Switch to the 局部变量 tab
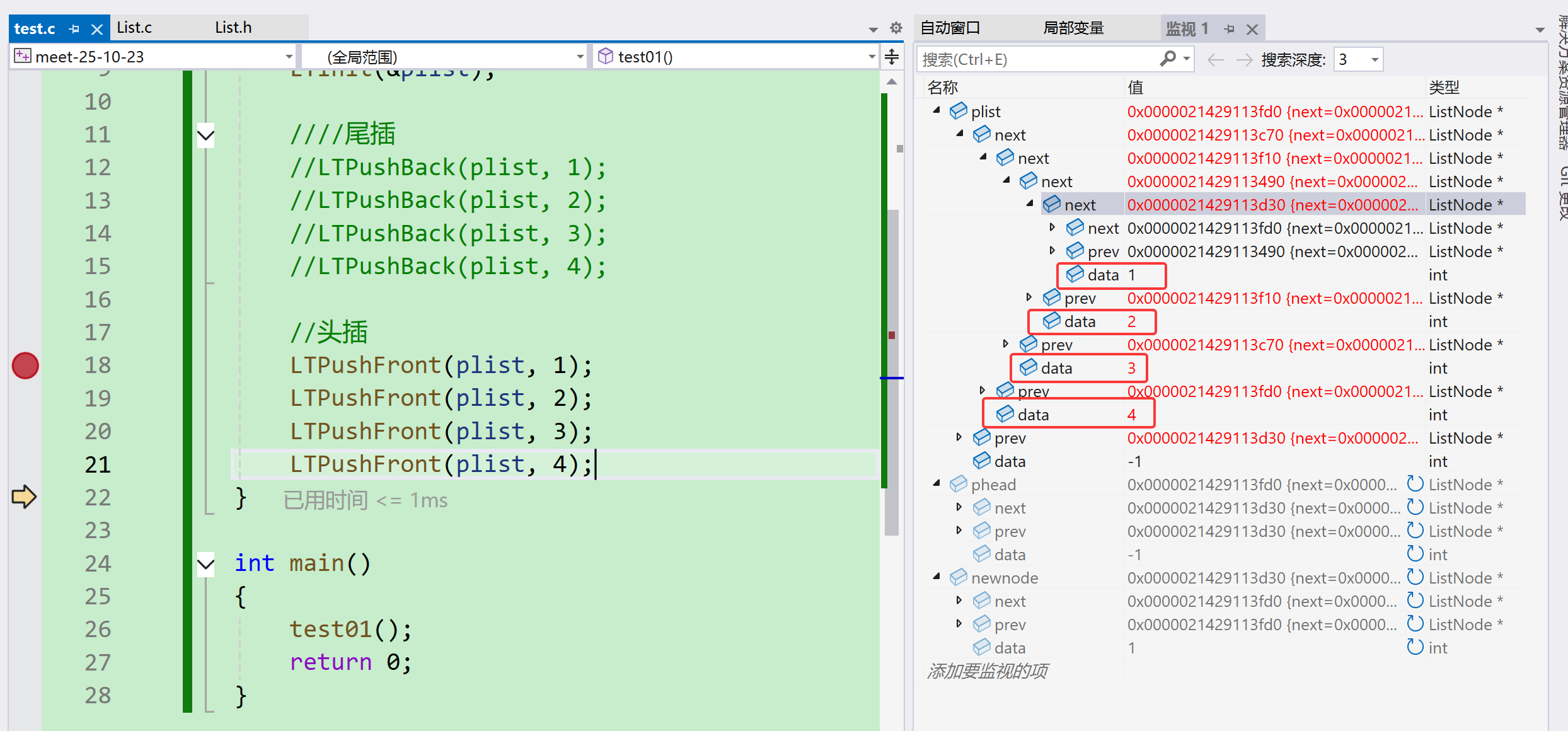This screenshot has width=1568, height=731. [1073, 28]
